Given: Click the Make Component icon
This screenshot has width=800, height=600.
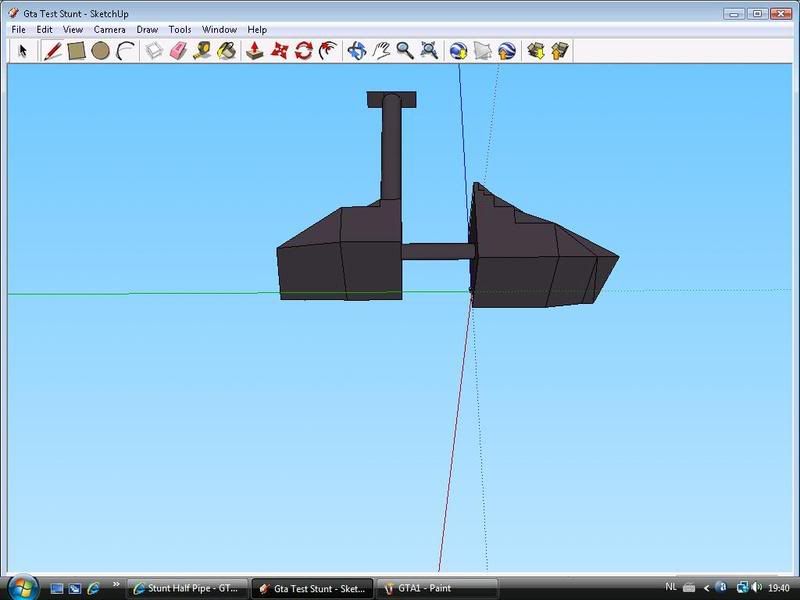Looking at the screenshot, I should pos(154,51).
